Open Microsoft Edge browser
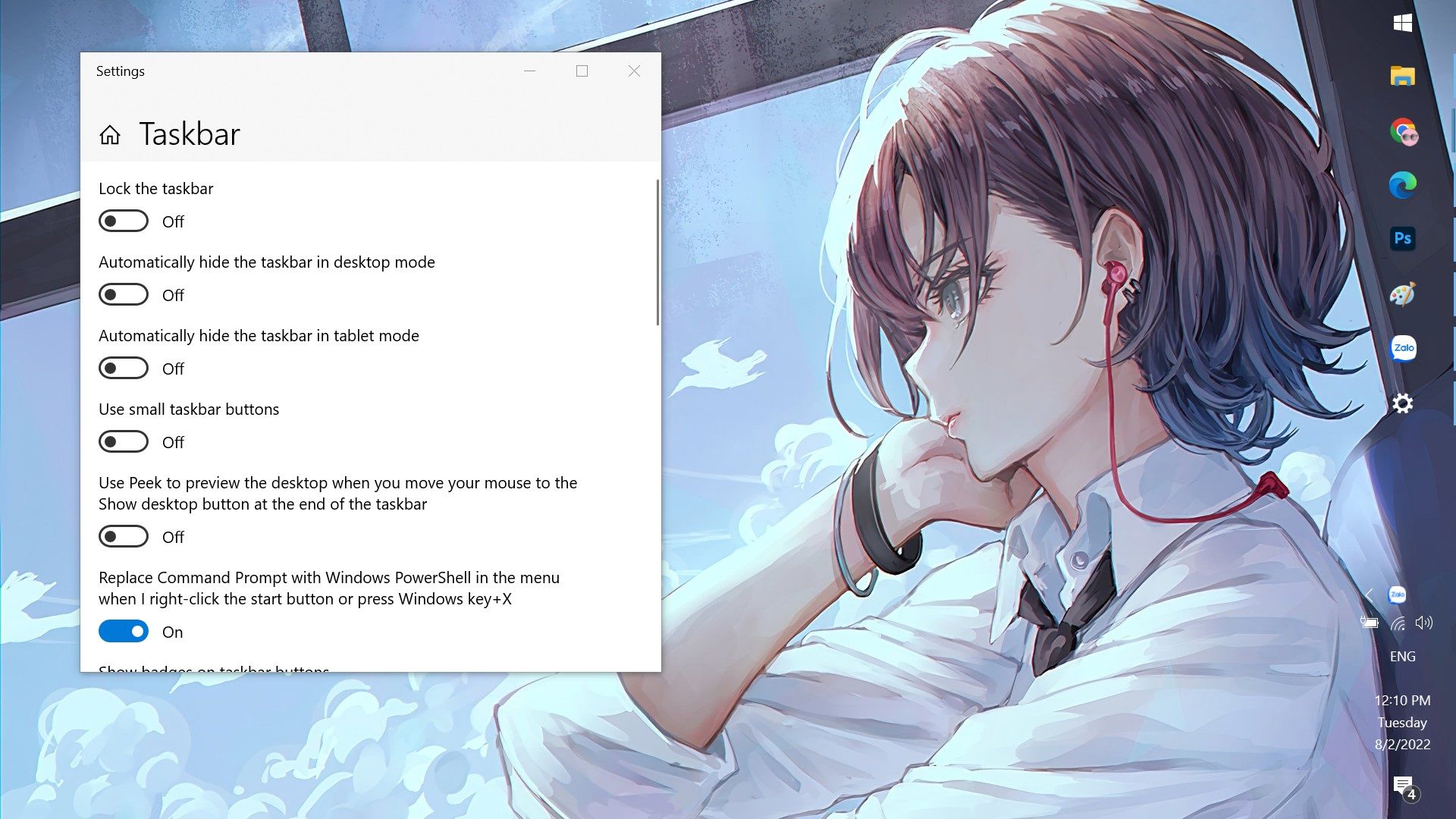Screen dimensions: 1456x819 point(1401,185)
